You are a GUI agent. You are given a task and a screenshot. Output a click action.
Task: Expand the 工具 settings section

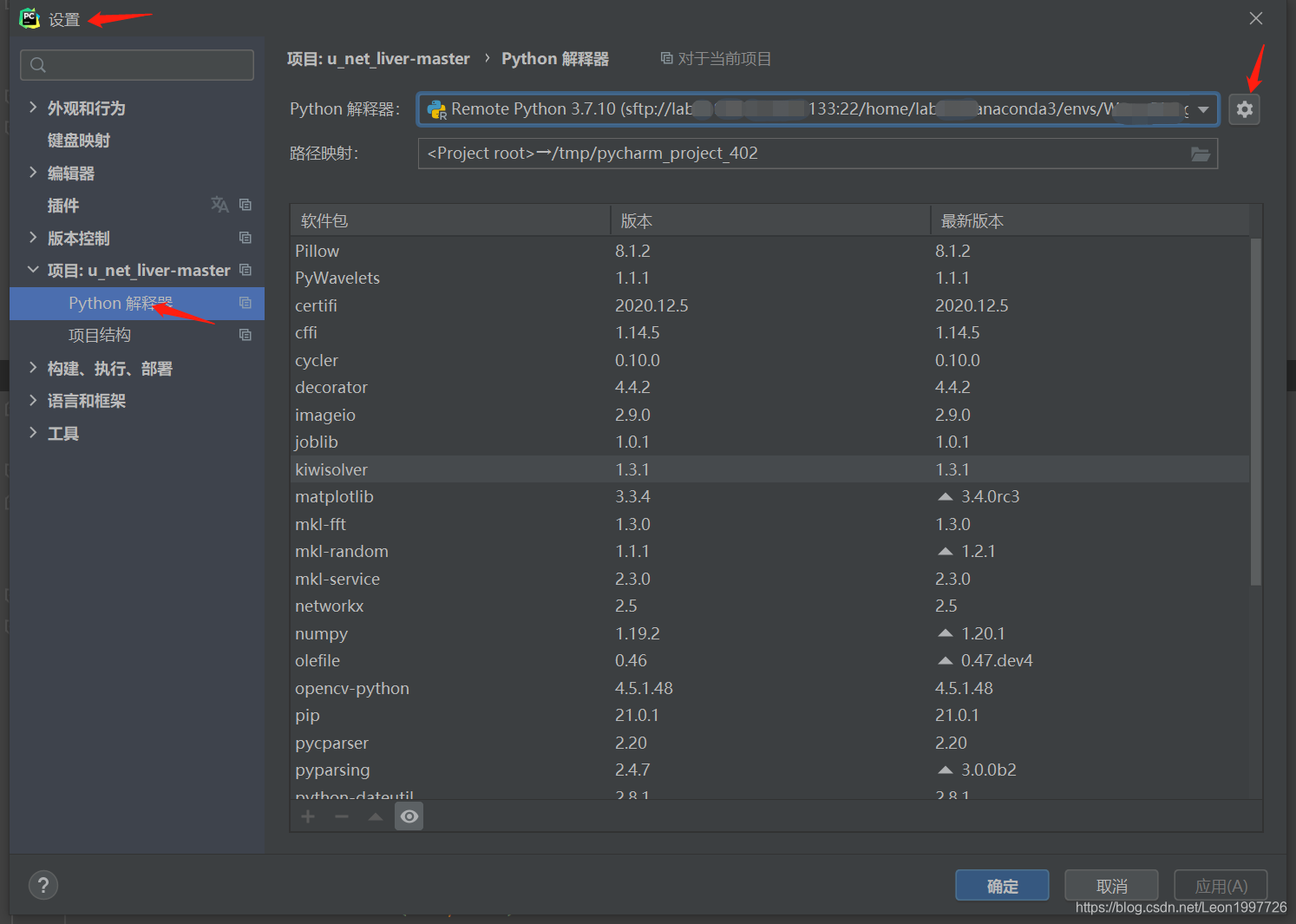tap(33, 433)
